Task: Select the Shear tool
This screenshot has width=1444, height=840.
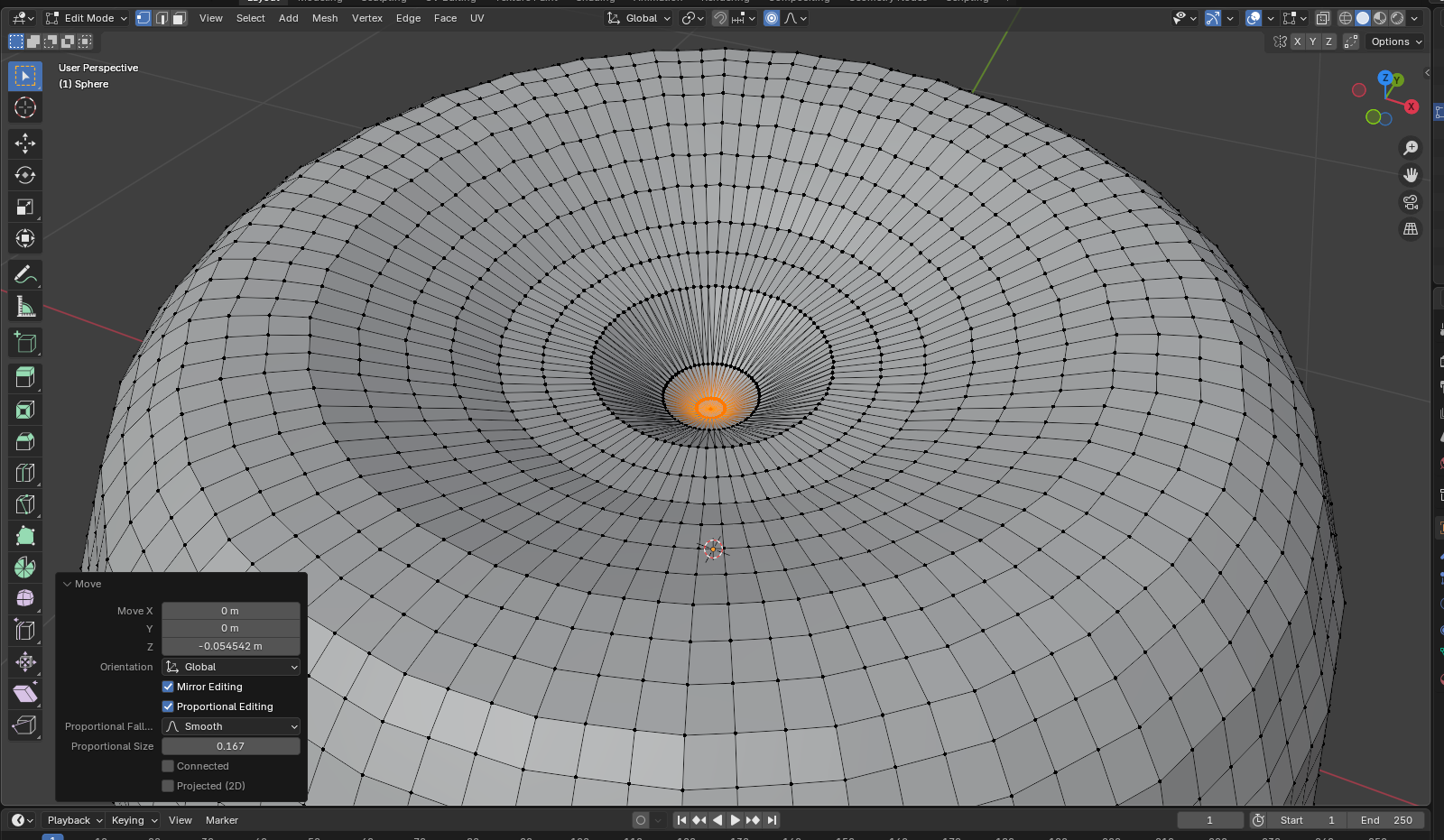Action: (x=25, y=694)
